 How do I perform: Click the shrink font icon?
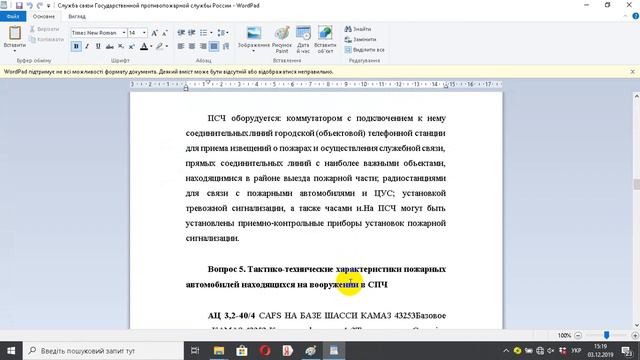(164, 33)
